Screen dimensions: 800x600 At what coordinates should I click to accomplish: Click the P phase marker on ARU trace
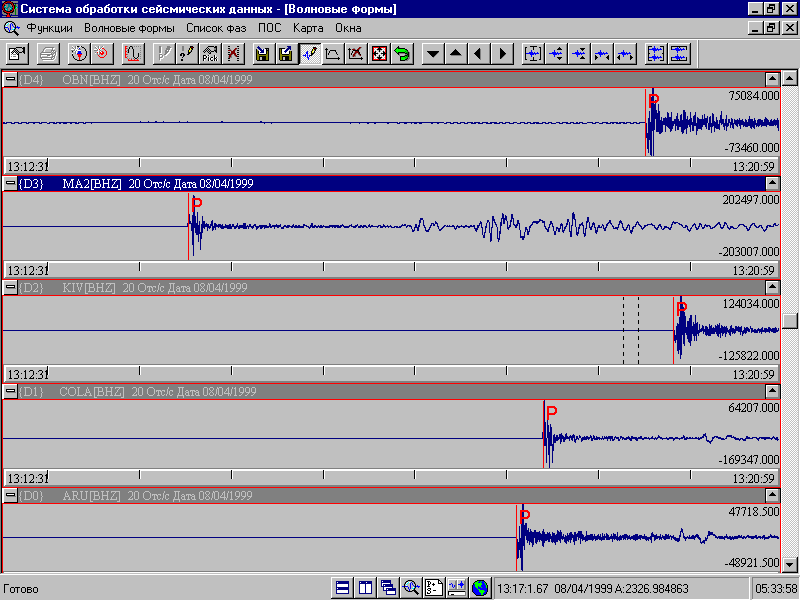coord(525,516)
